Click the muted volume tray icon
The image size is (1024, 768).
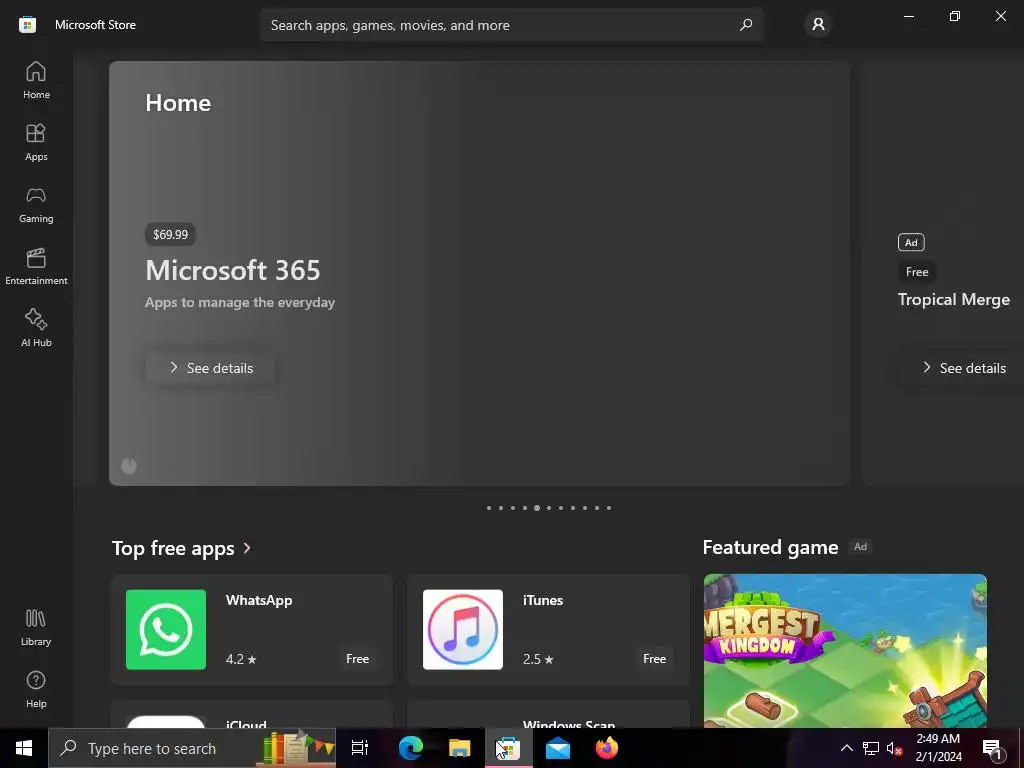(x=894, y=748)
